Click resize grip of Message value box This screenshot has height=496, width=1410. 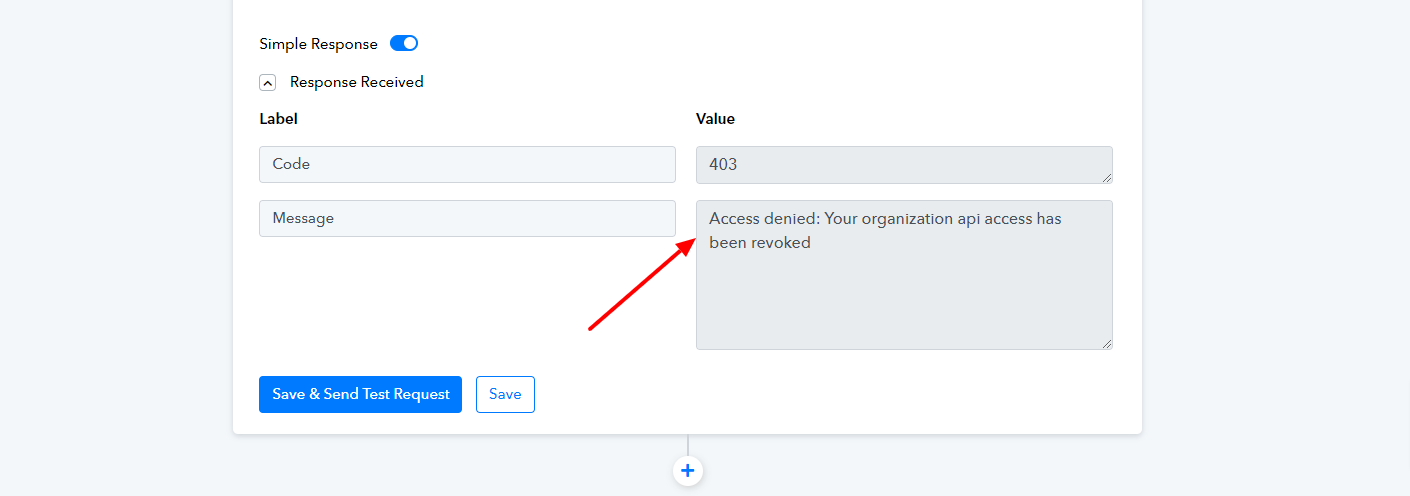(x=1107, y=344)
